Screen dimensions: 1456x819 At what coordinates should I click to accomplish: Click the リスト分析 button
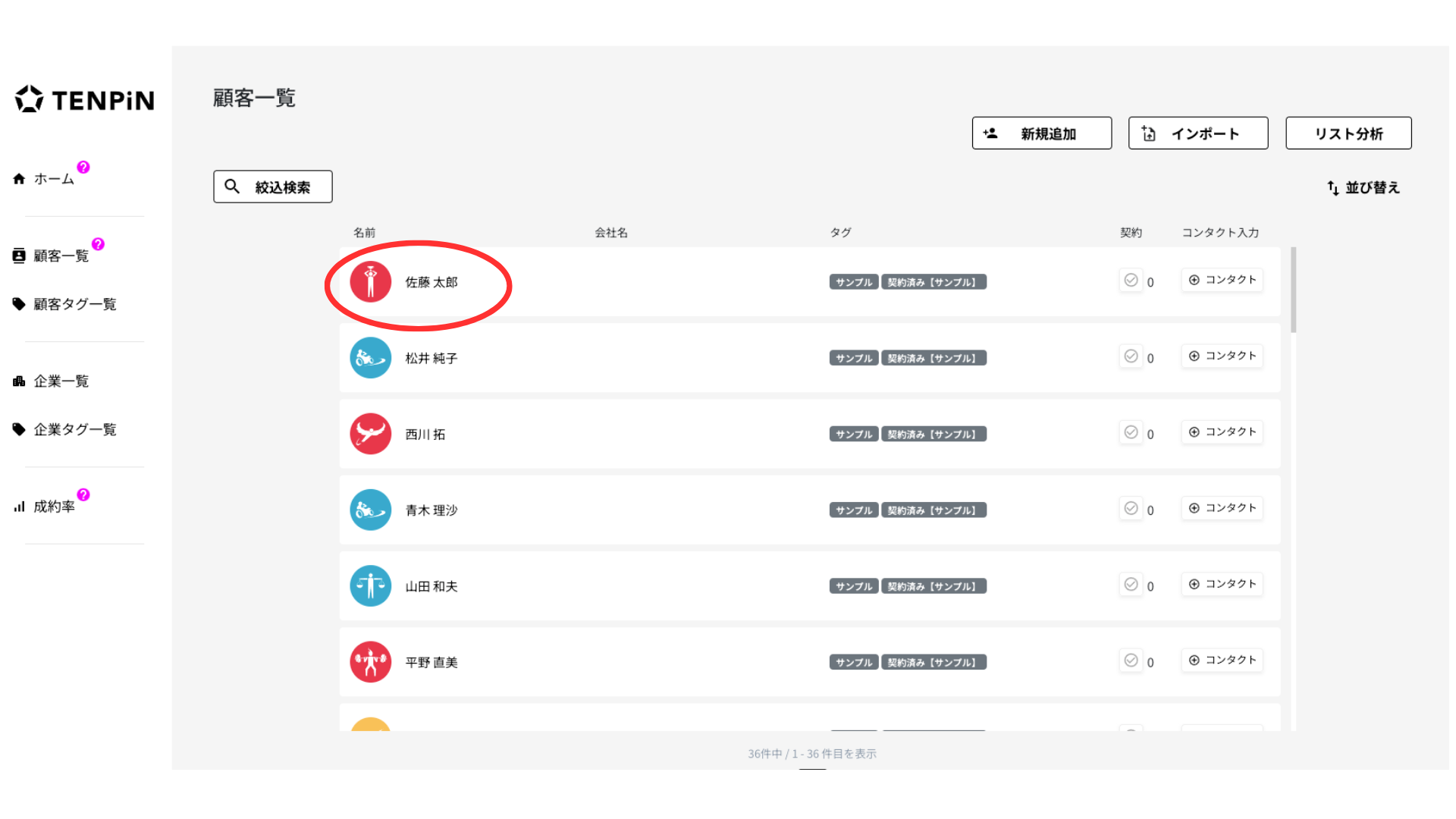click(1348, 133)
